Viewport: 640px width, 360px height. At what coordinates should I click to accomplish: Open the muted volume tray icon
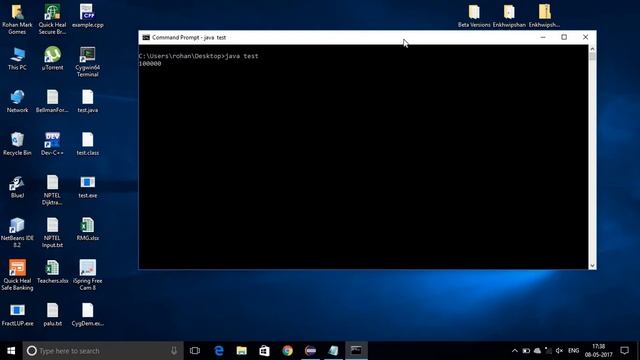point(559,351)
